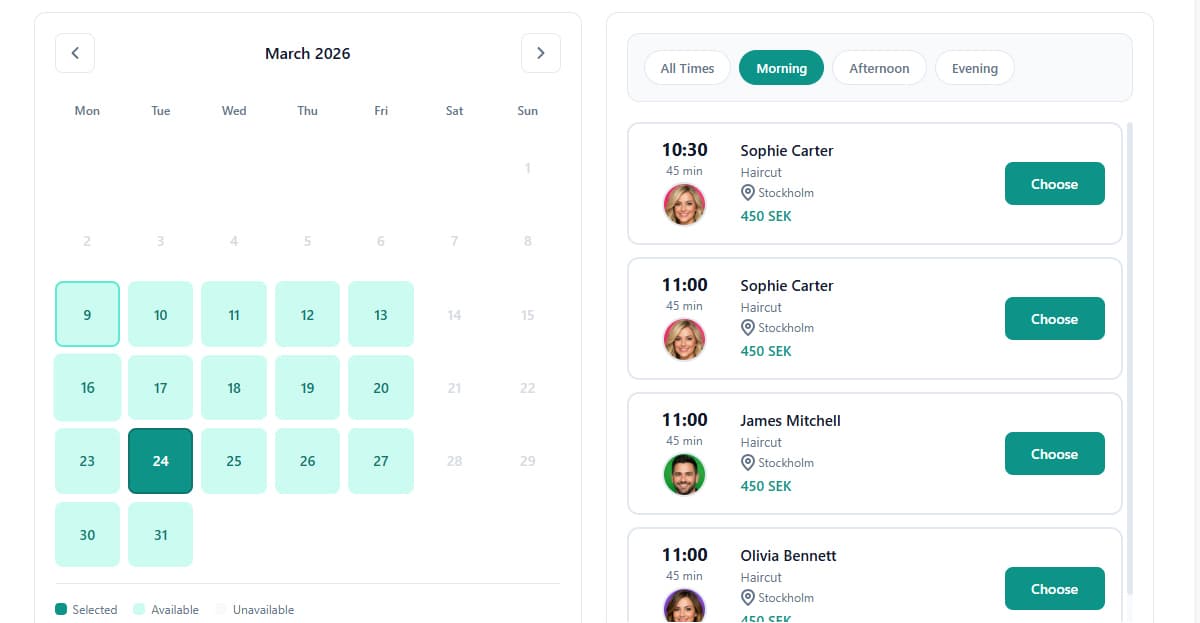Show Evening time slots
The image size is (1200, 623).
coord(974,68)
